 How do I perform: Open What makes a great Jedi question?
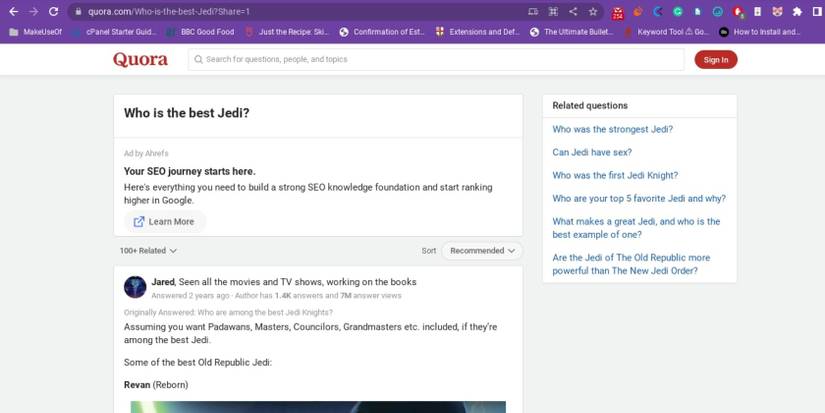point(636,228)
